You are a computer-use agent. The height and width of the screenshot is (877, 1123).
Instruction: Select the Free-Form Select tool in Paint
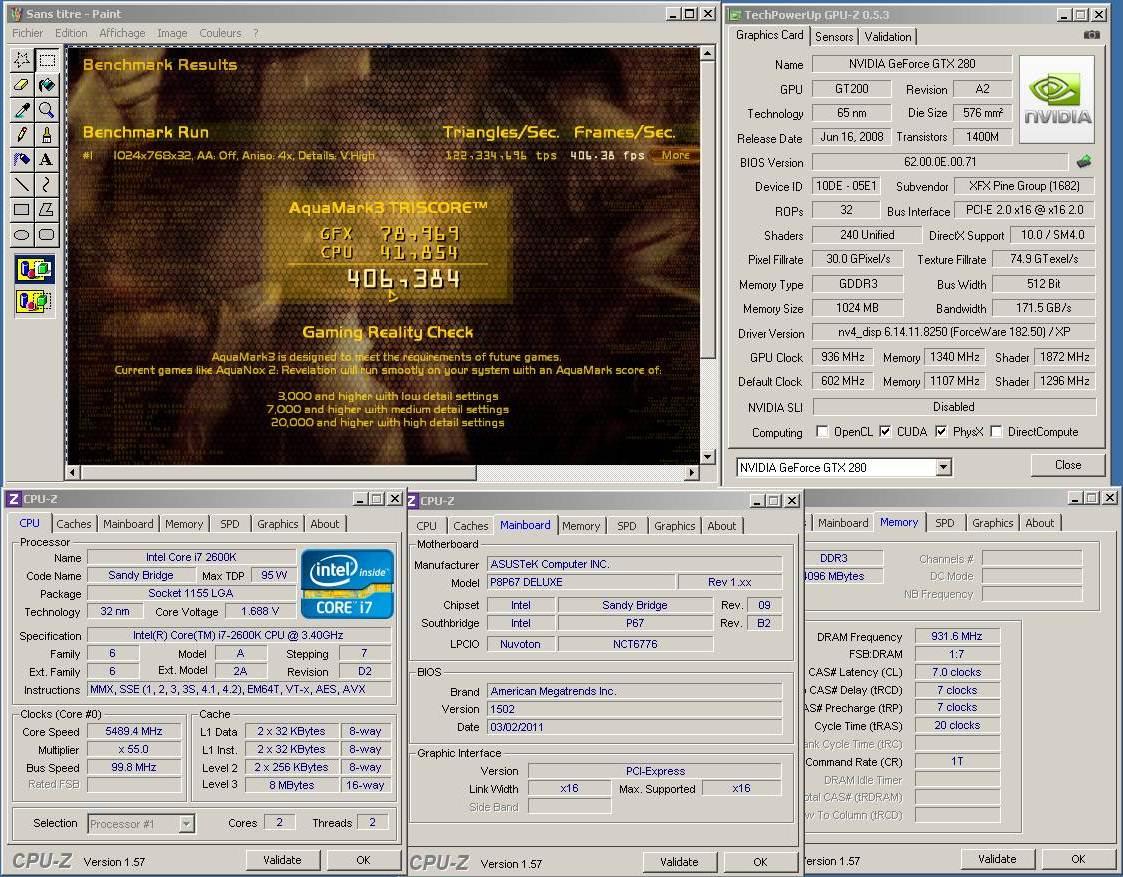[21, 59]
